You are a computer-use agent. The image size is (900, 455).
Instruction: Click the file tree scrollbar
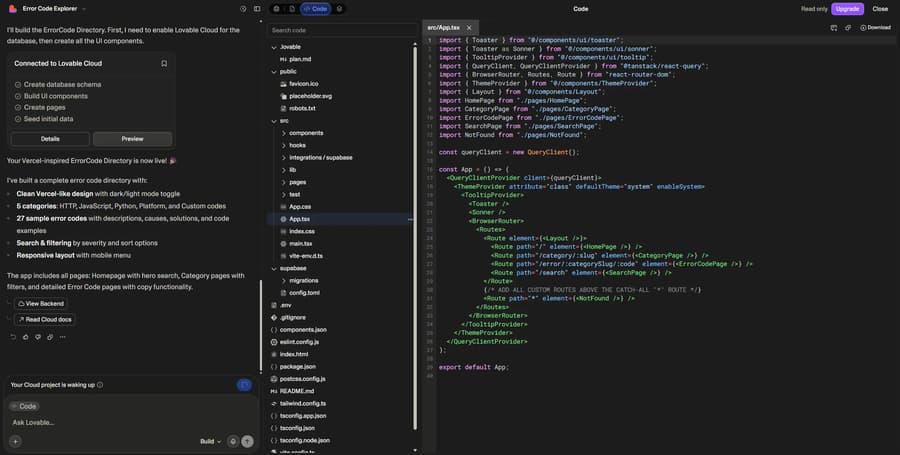pyautogui.click(x=415, y=238)
